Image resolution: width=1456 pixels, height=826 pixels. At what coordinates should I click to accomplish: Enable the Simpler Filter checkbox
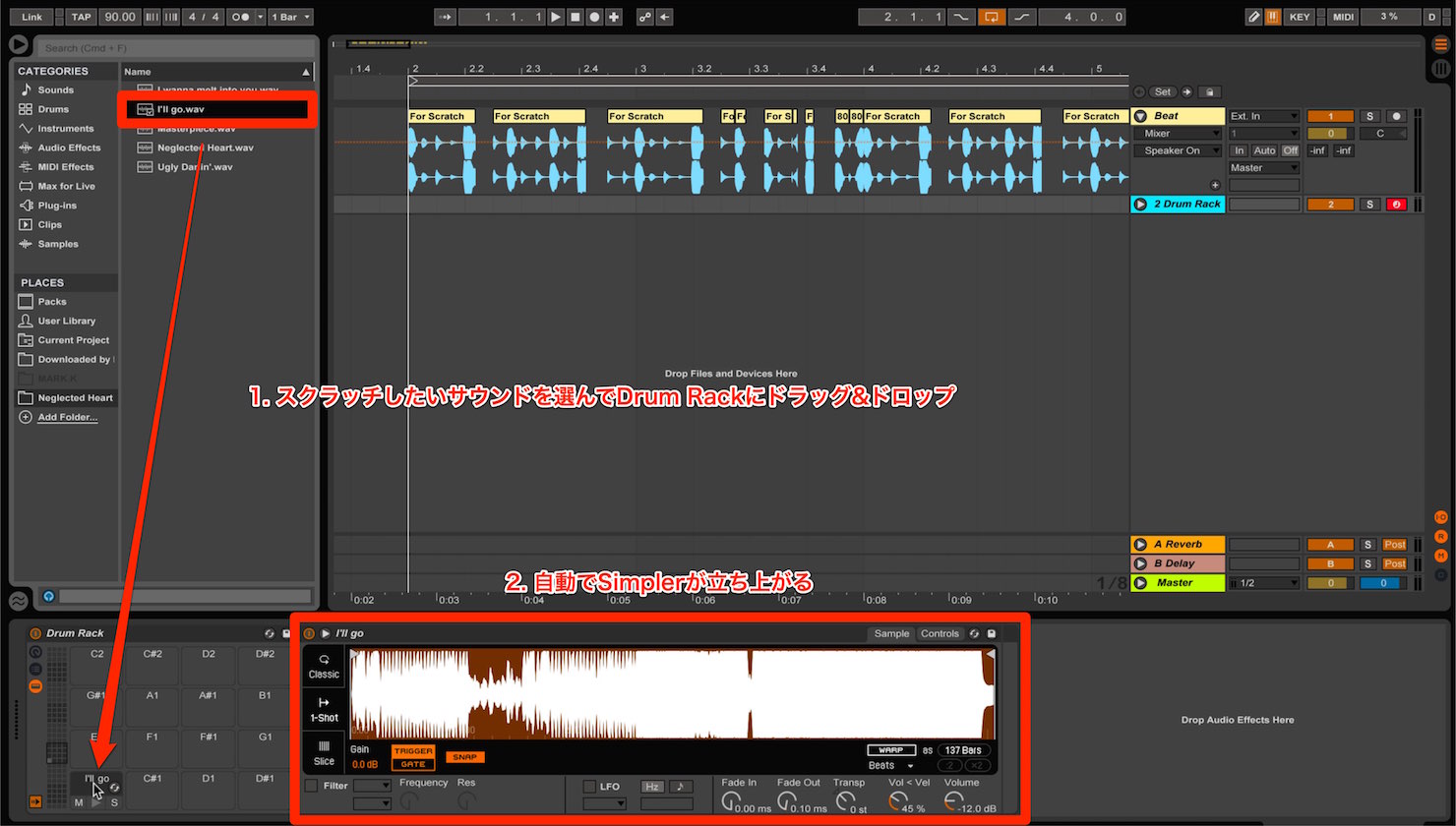[x=311, y=787]
